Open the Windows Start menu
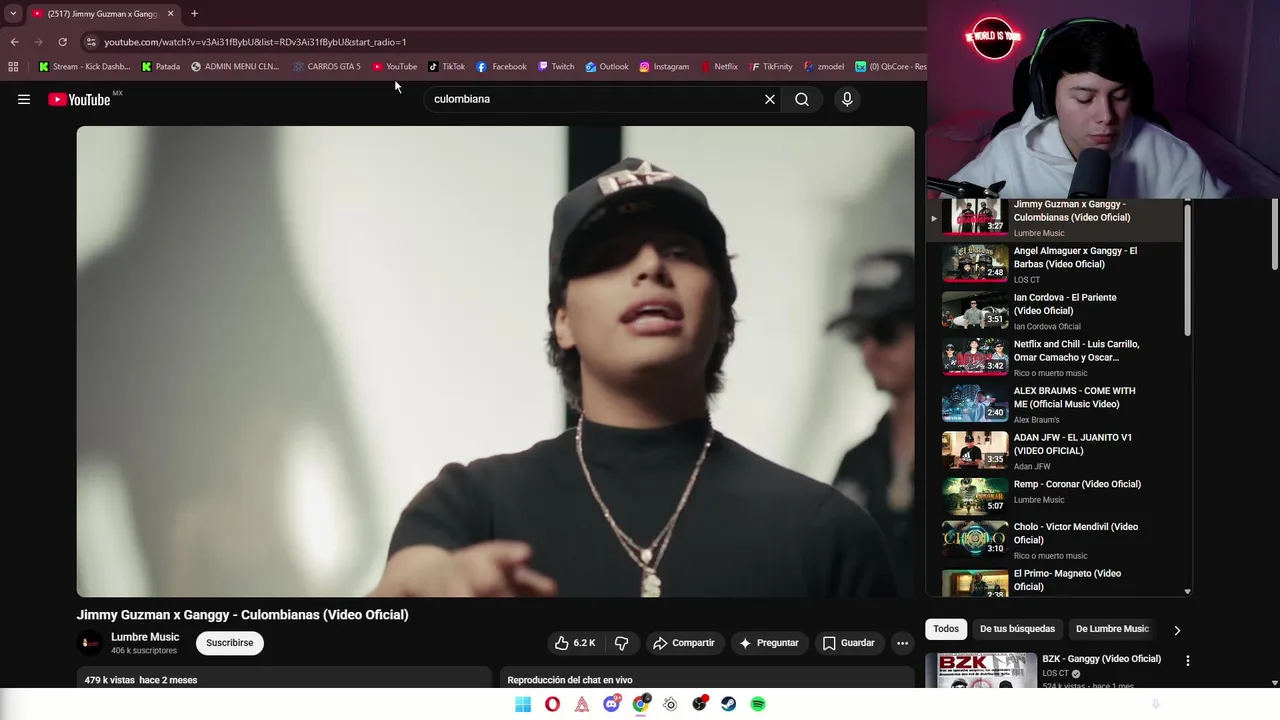 coord(523,704)
